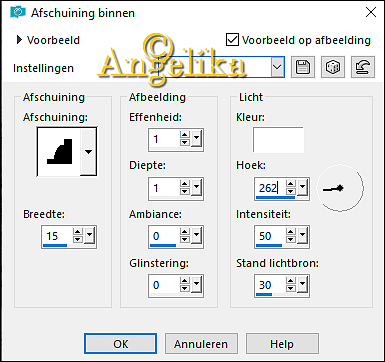Click the OK button

(x=120, y=344)
